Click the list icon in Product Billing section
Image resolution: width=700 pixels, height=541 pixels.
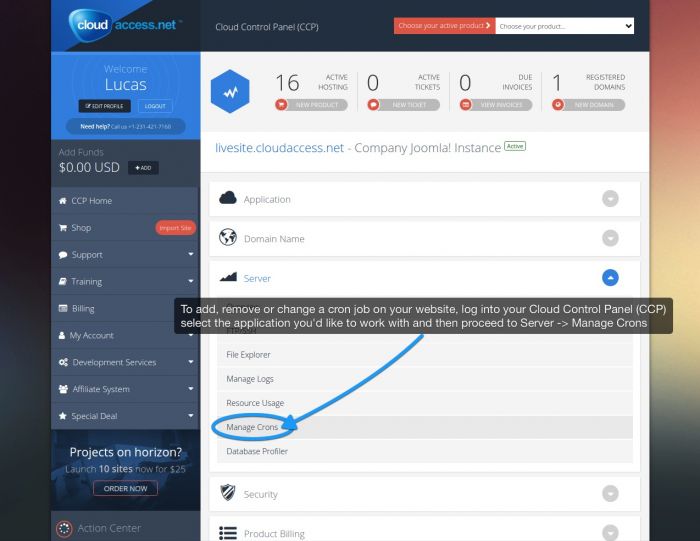pyautogui.click(x=228, y=533)
